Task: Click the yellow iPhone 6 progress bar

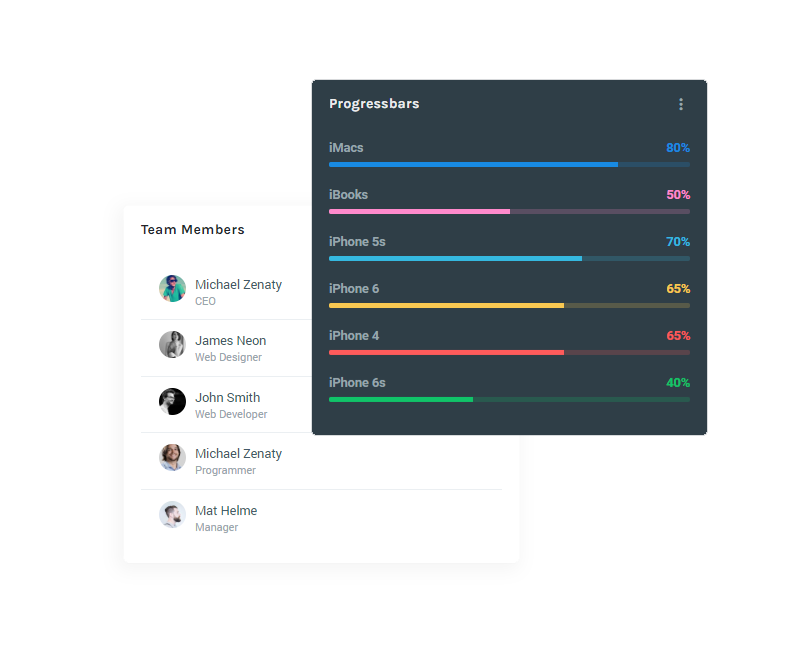Action: (x=509, y=306)
